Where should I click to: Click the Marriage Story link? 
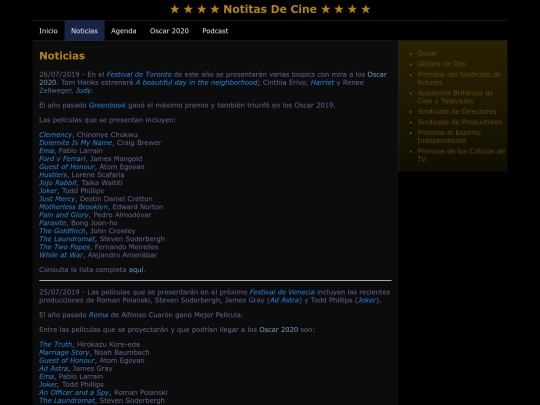click(64, 353)
